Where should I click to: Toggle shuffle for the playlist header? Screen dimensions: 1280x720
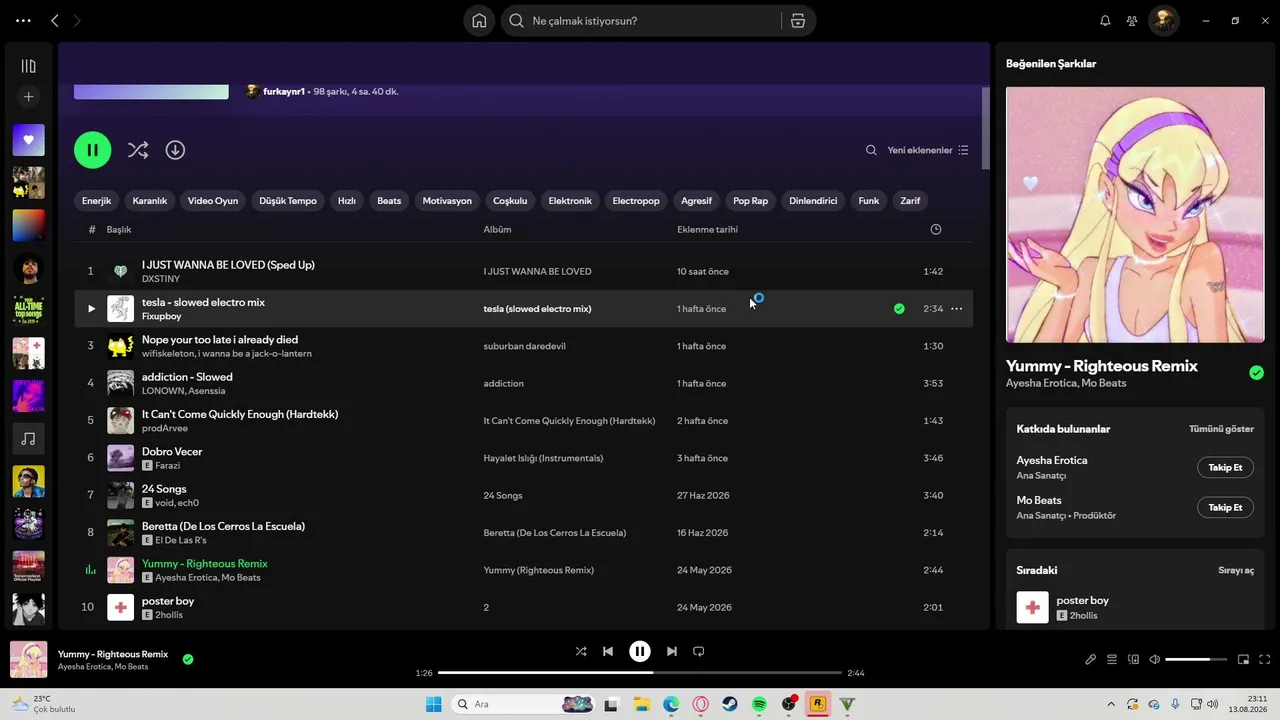pyautogui.click(x=138, y=150)
